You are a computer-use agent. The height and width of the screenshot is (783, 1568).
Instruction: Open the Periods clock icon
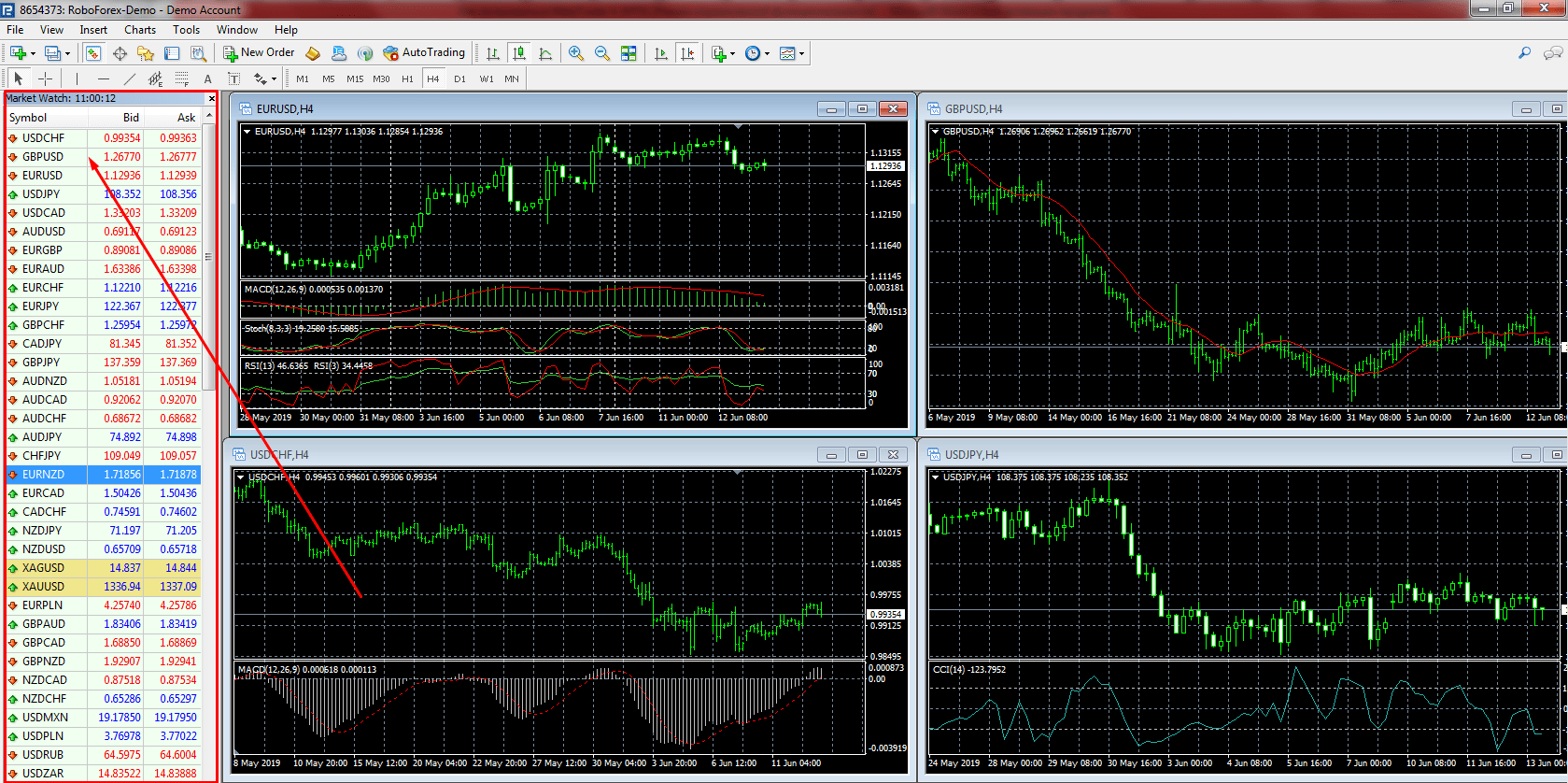tap(753, 53)
